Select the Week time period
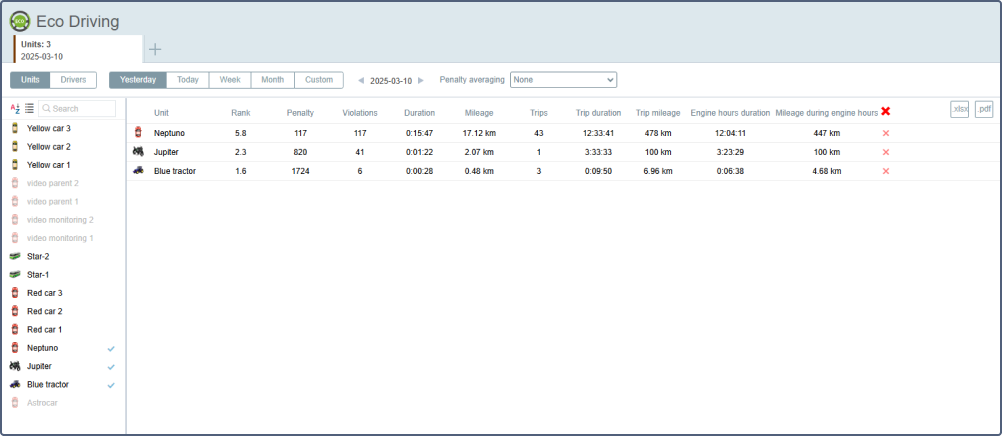This screenshot has height=436, width=1002. (230, 80)
